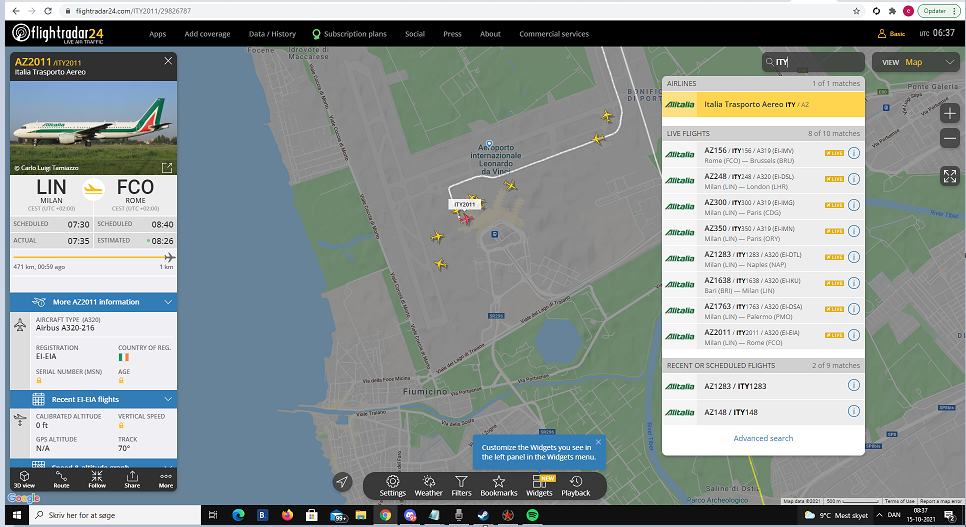Open Data / History menu
This screenshot has height=527, width=966.
pyautogui.click(x=272, y=34)
